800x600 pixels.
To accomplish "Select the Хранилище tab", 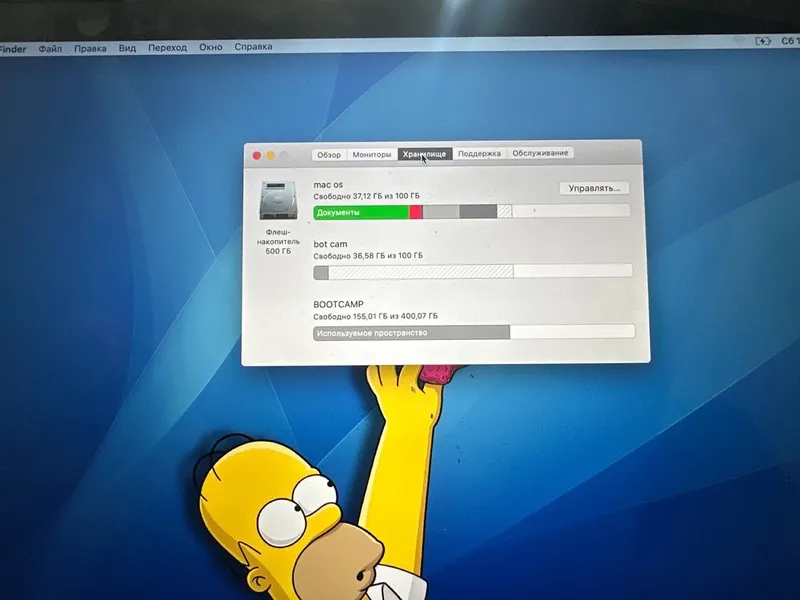I will click(x=424, y=154).
